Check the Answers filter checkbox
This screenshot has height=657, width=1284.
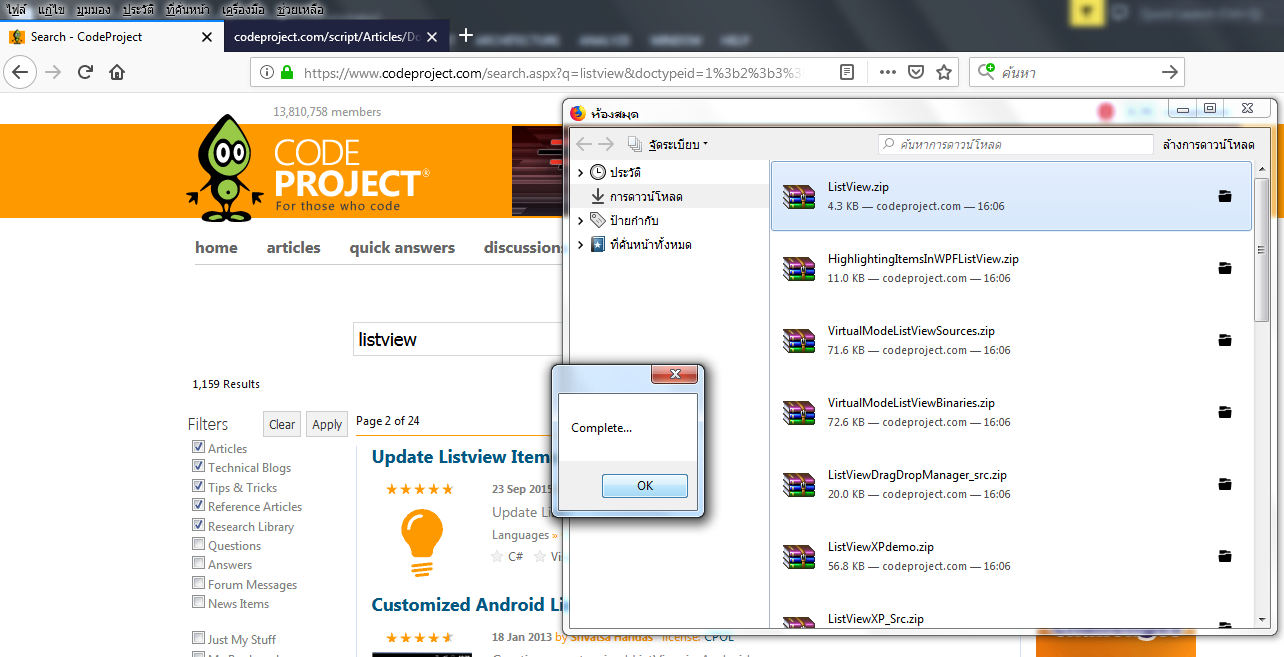pos(198,564)
